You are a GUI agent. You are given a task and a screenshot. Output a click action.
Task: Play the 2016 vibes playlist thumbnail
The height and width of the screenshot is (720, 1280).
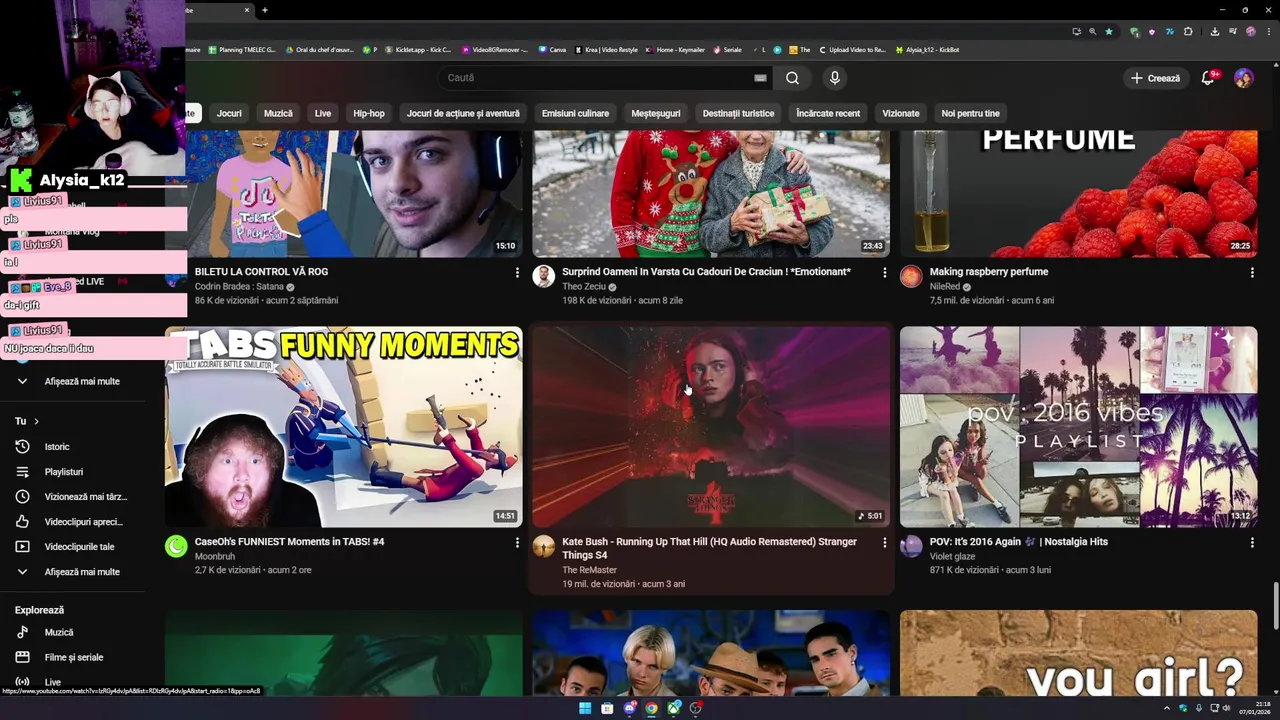click(x=1078, y=427)
